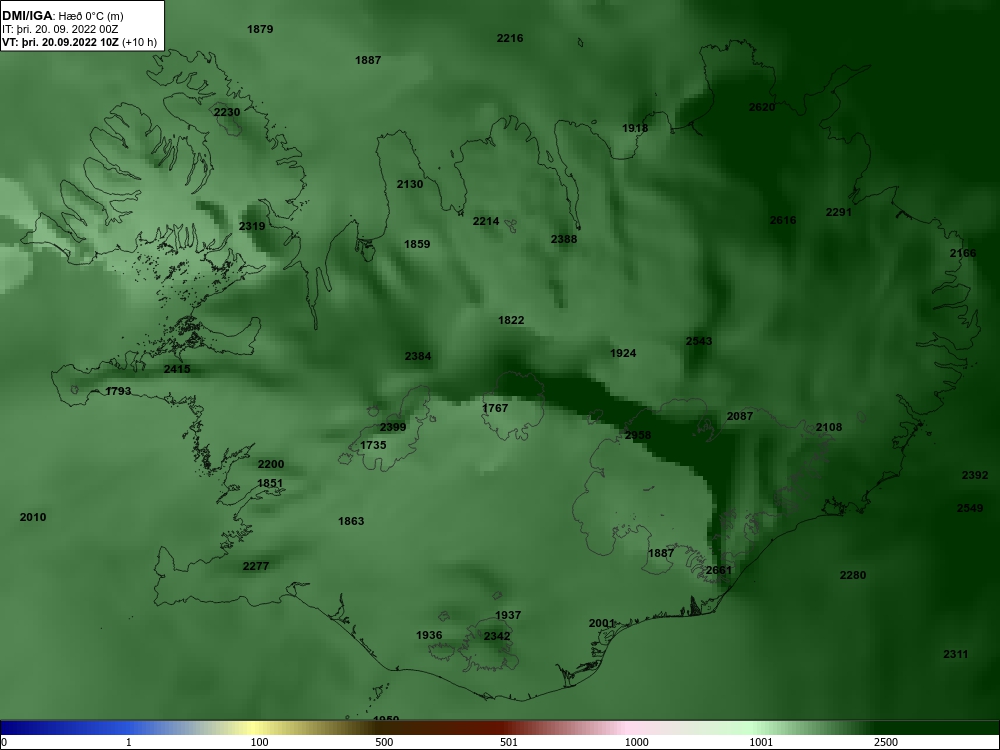Click the map value 2958
1000x750 pixels.
[x=637, y=435]
